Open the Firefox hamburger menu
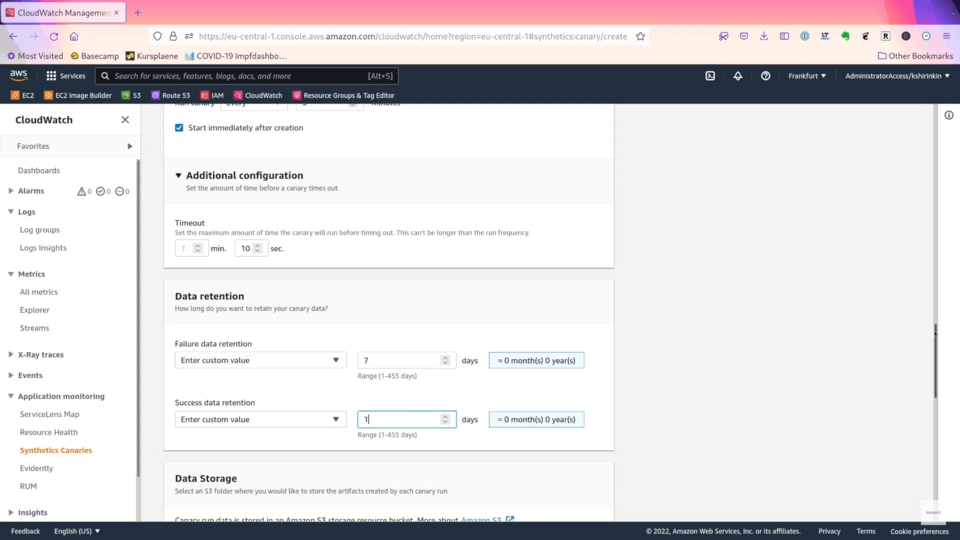 coord(947,36)
